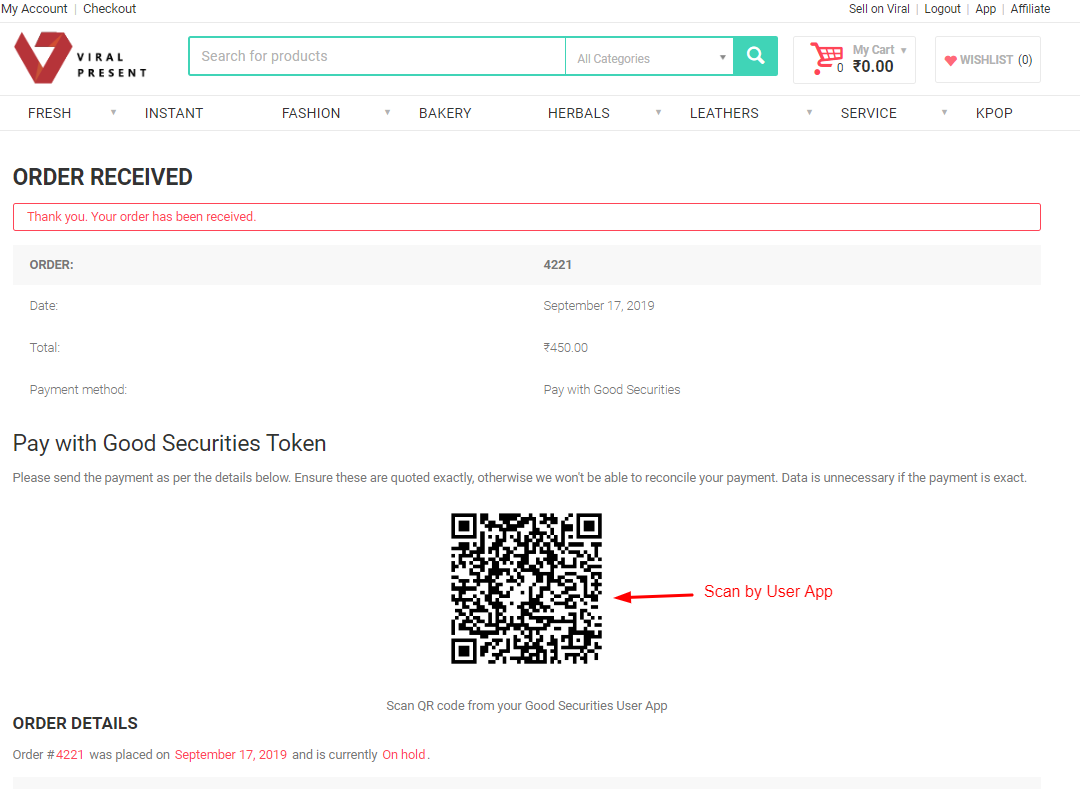Expand the My Cart dropdown arrow

pos(904,50)
